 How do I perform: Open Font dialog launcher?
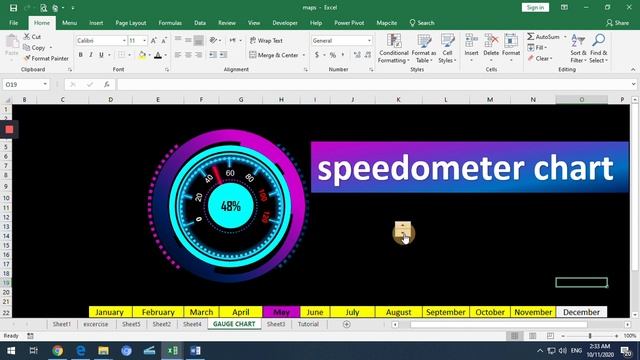[167, 70]
